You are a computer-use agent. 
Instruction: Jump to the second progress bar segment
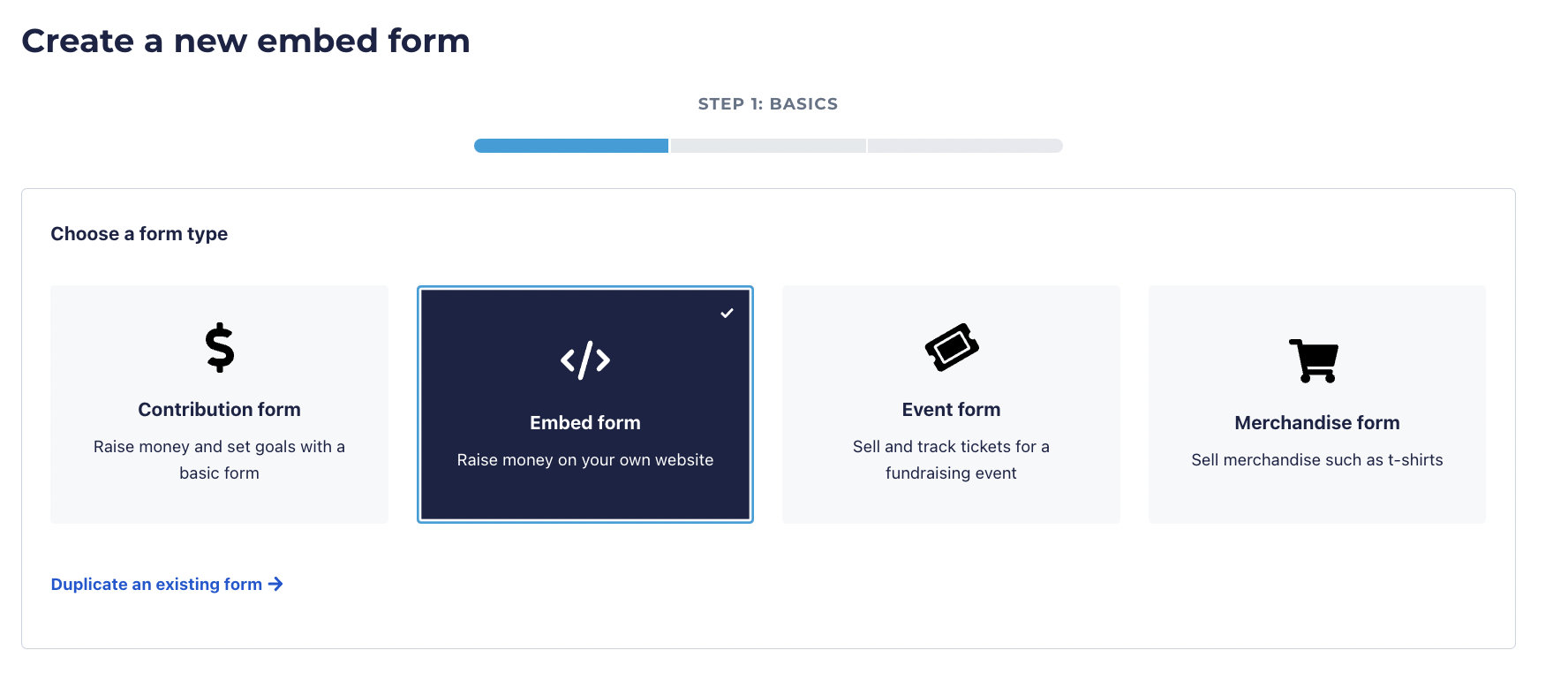point(768,146)
